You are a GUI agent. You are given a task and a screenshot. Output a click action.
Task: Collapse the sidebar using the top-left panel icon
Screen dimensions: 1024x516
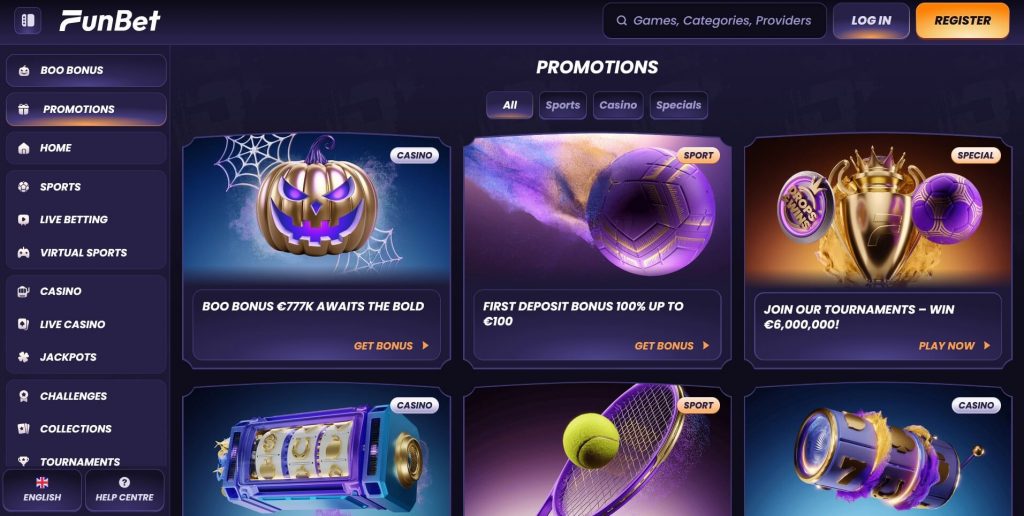point(27,21)
